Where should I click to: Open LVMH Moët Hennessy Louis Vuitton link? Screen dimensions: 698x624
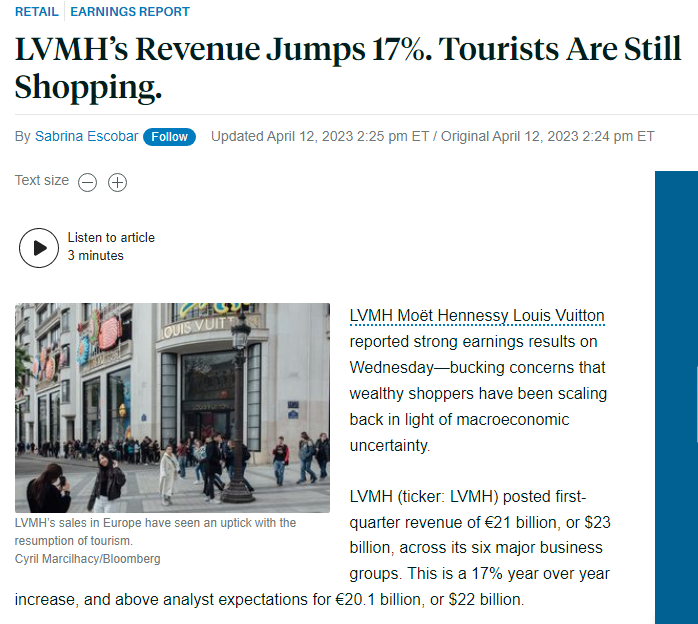[x=477, y=316]
